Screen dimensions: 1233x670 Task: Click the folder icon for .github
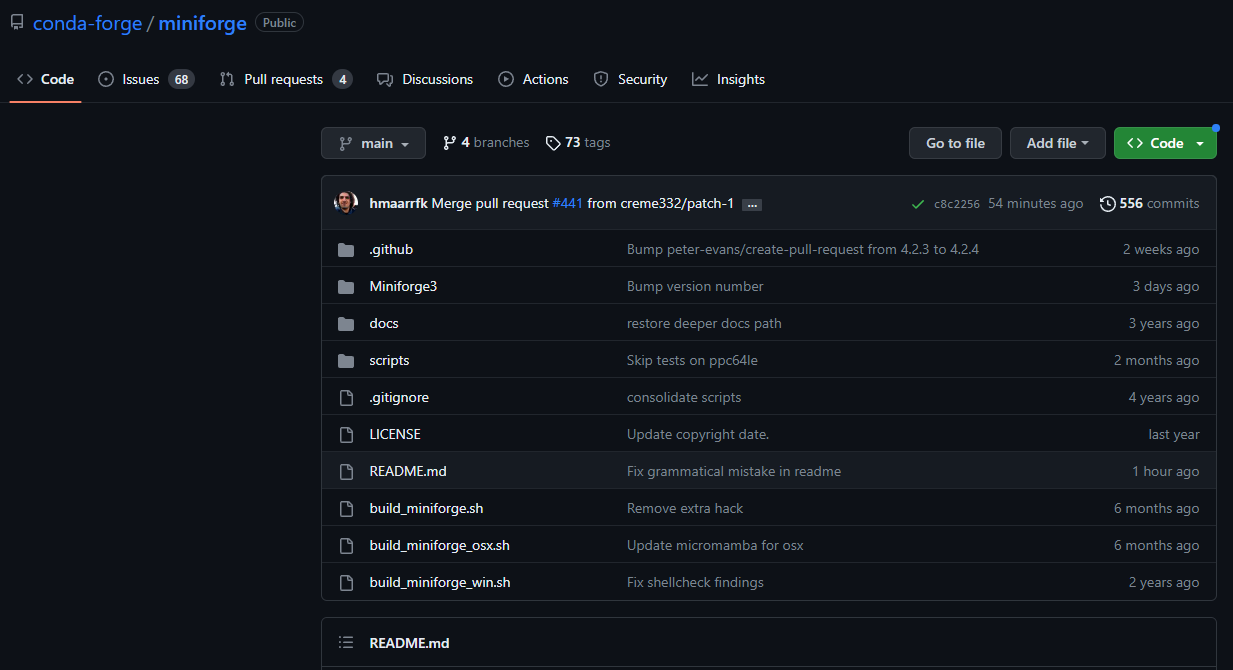pyautogui.click(x=346, y=249)
